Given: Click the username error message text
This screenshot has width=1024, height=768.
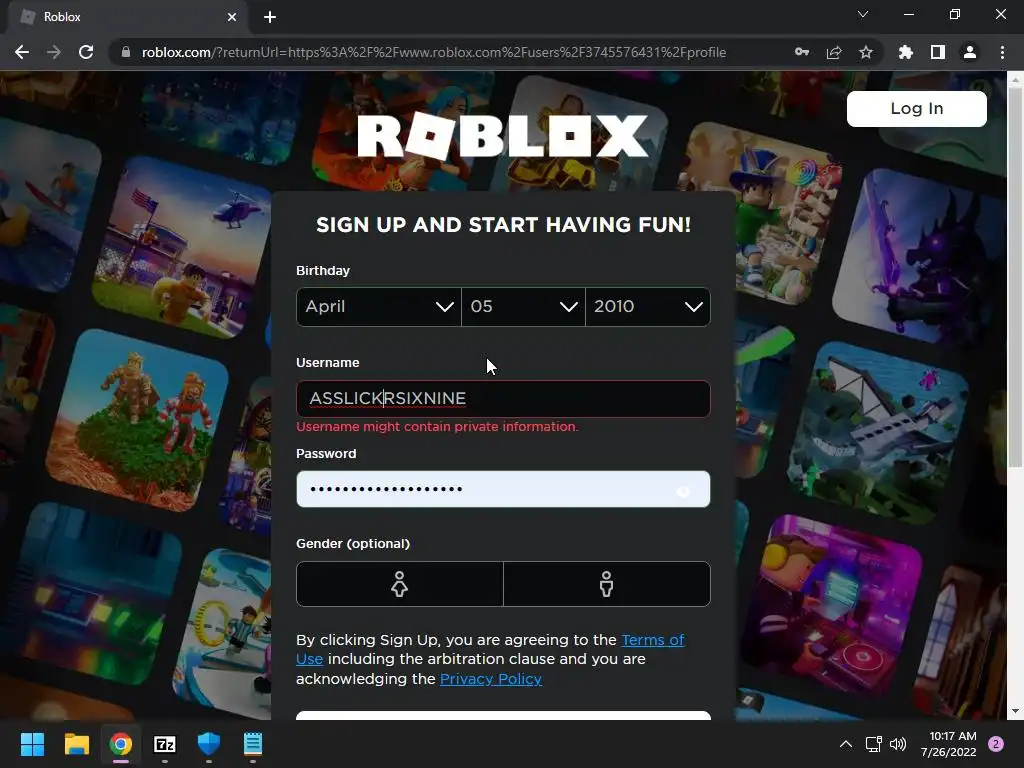Looking at the screenshot, I should [437, 426].
